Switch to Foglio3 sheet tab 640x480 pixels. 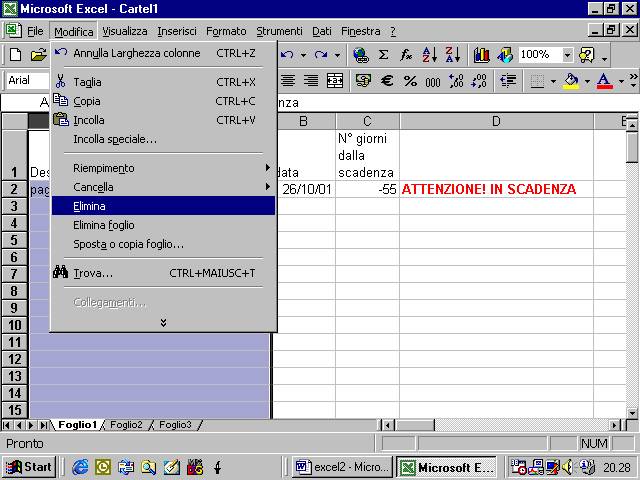175,424
